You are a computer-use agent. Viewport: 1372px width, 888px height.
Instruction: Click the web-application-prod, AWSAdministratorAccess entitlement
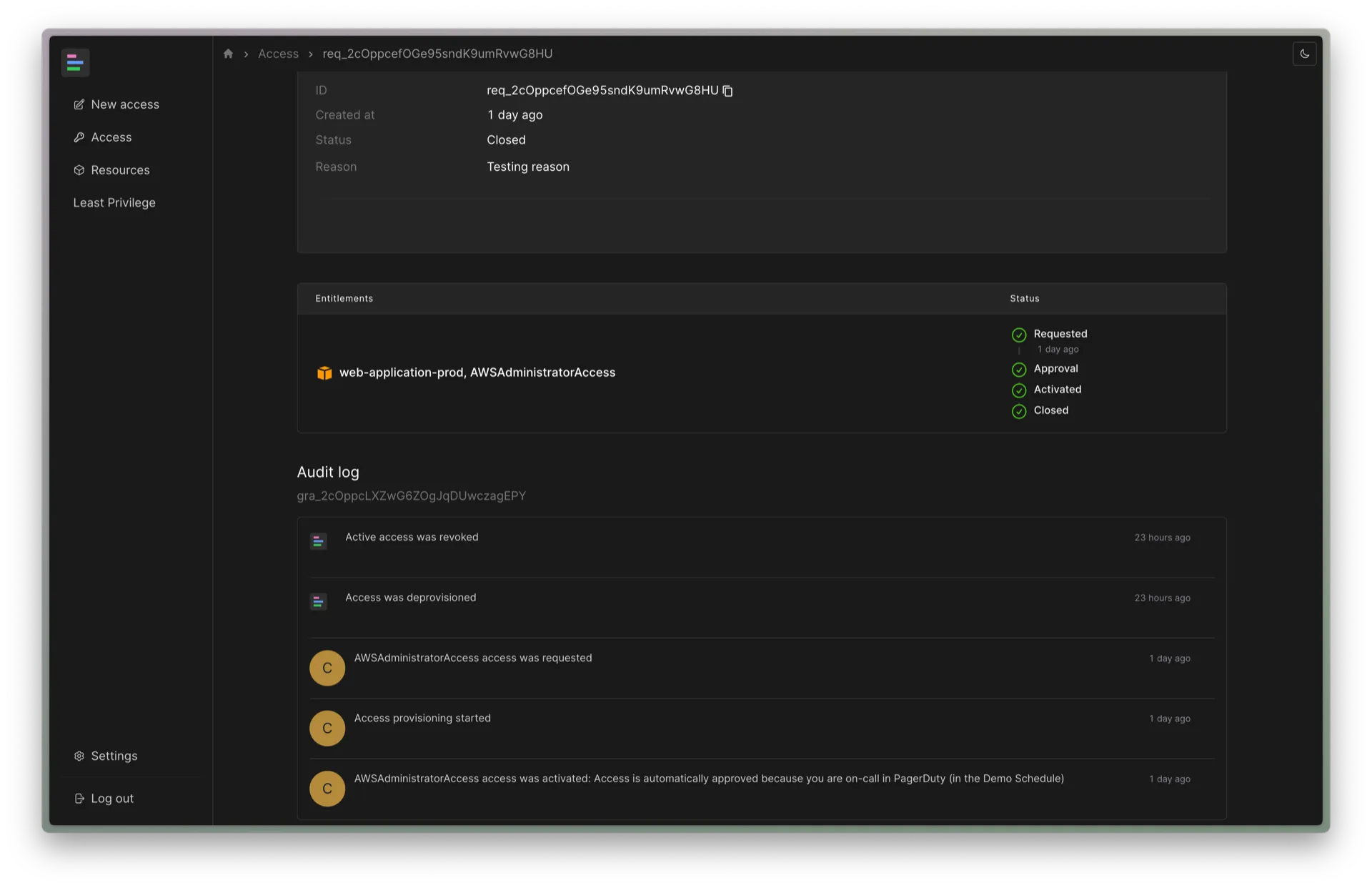(477, 373)
